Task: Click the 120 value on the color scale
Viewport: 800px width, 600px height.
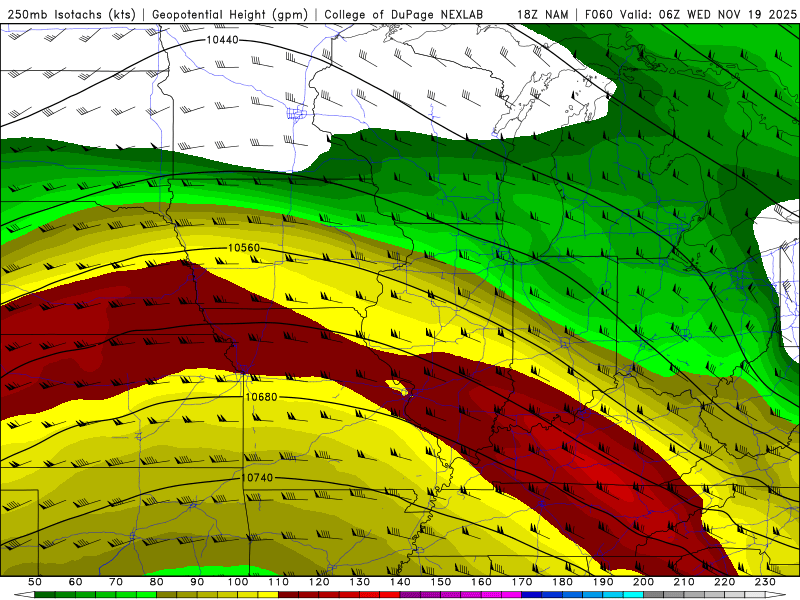Action: [319, 582]
